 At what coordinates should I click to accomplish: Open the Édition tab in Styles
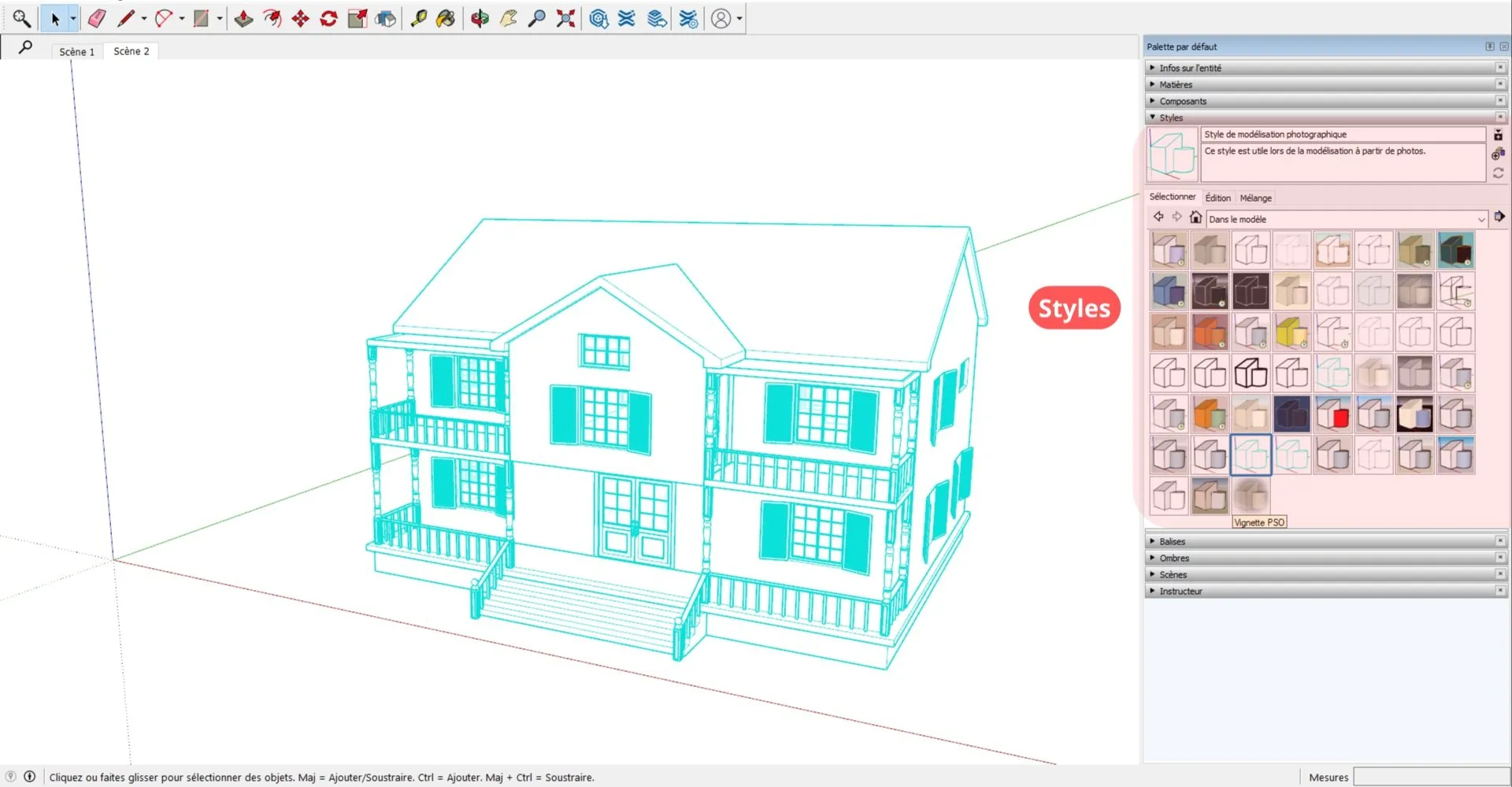[1217, 198]
